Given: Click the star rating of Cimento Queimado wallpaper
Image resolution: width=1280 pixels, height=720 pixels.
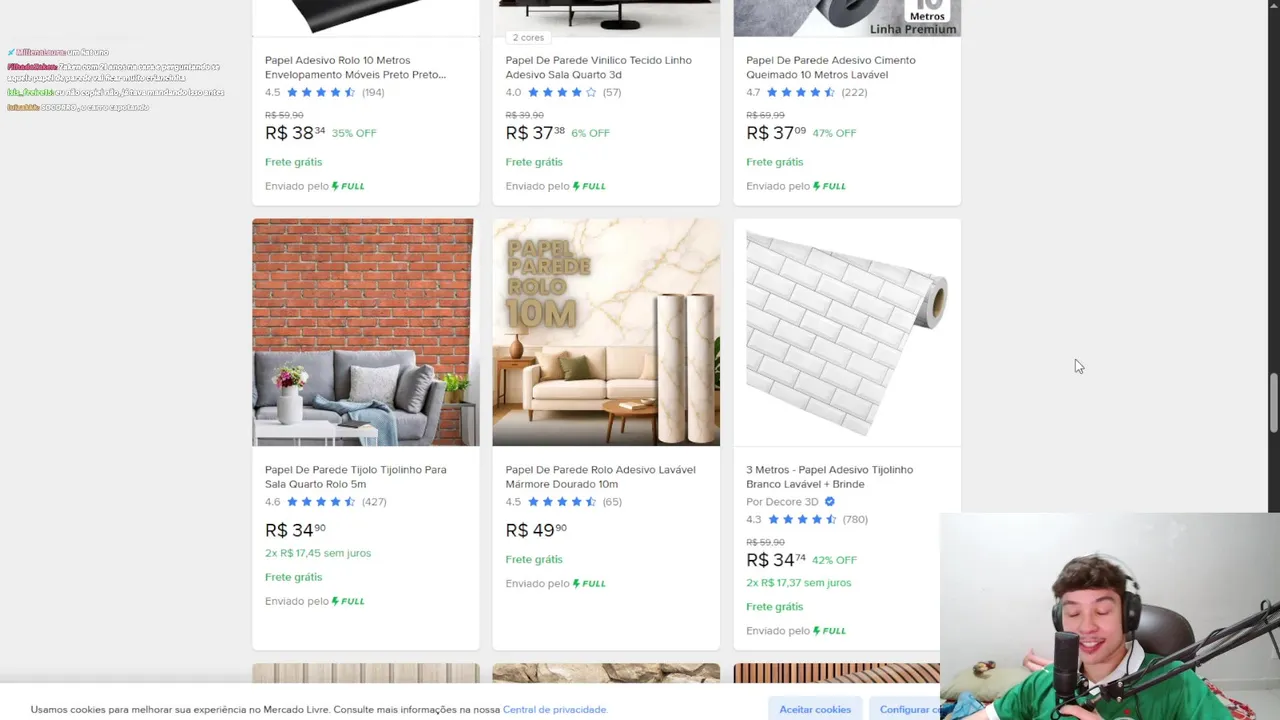Looking at the screenshot, I should [802, 92].
